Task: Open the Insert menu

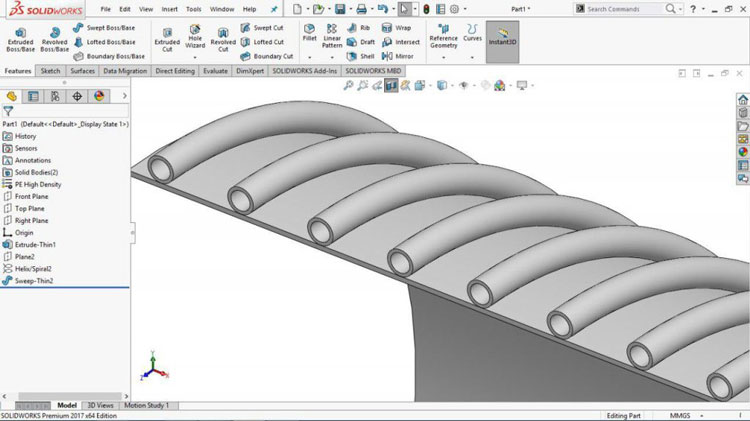Action: tap(168, 9)
